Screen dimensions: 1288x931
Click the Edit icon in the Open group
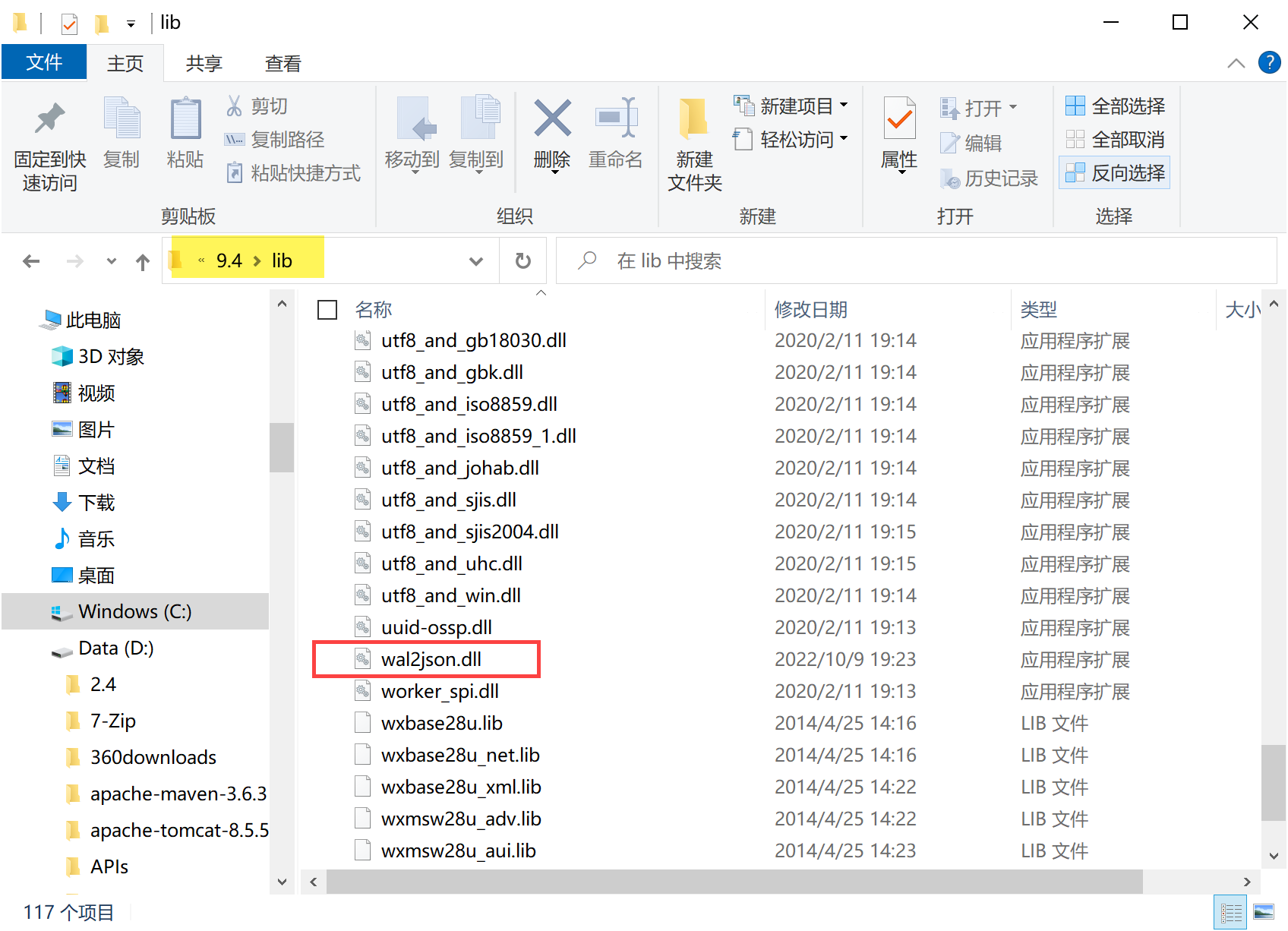pos(950,143)
